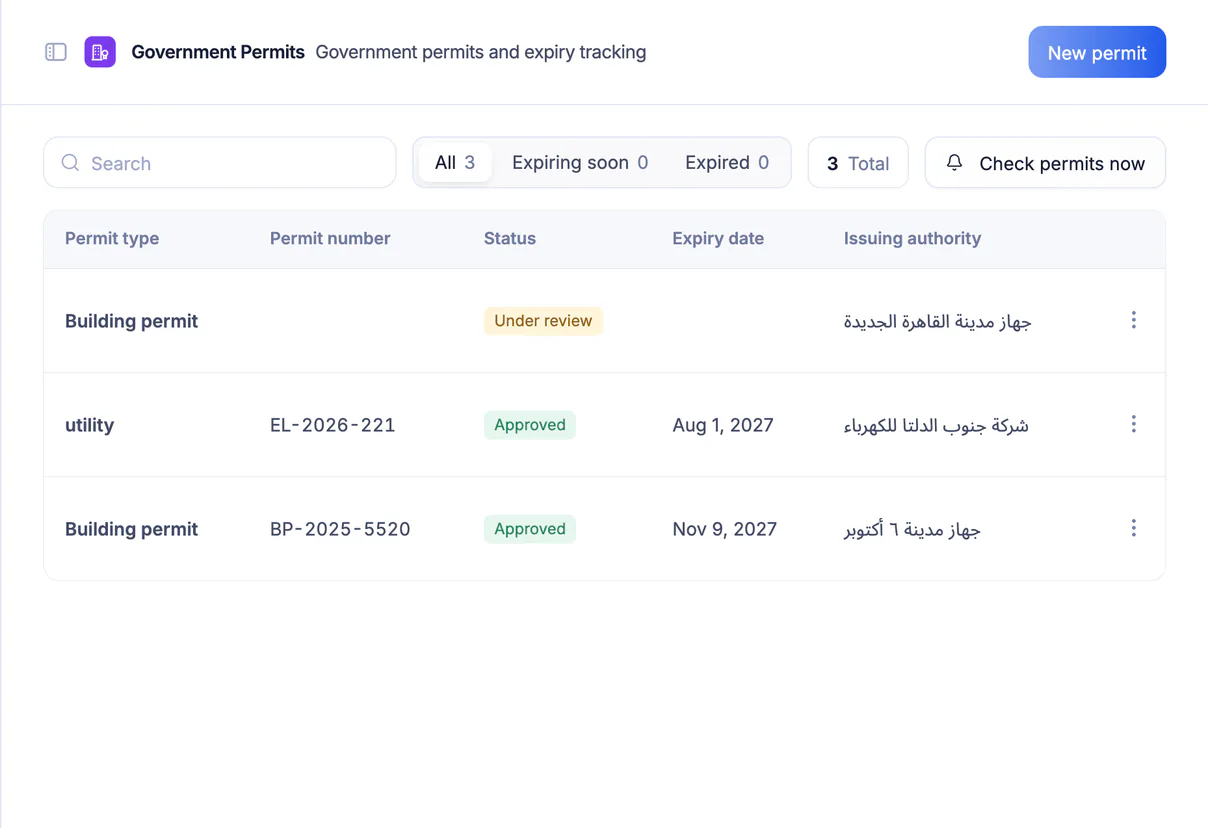Viewport: 1208px width, 828px height.
Task: Click the Issuing authority column header
Action: coord(912,238)
